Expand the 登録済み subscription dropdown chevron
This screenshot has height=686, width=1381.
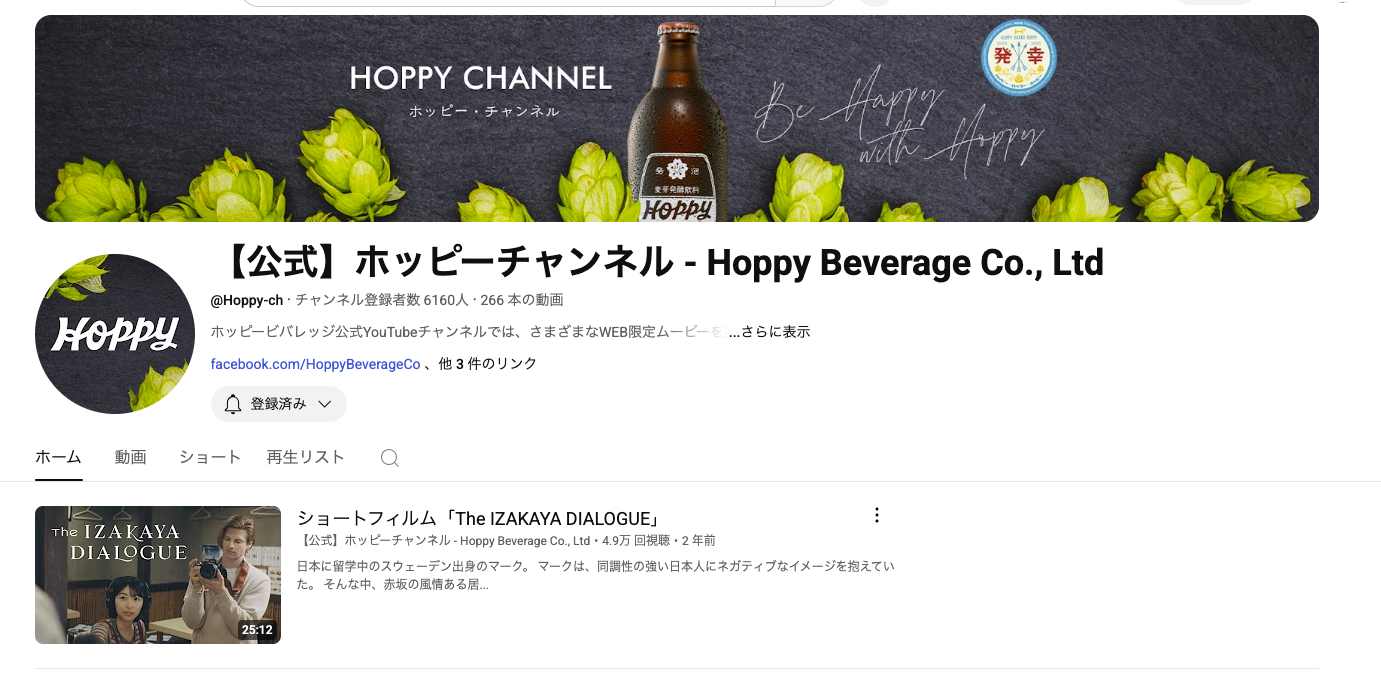[324, 404]
